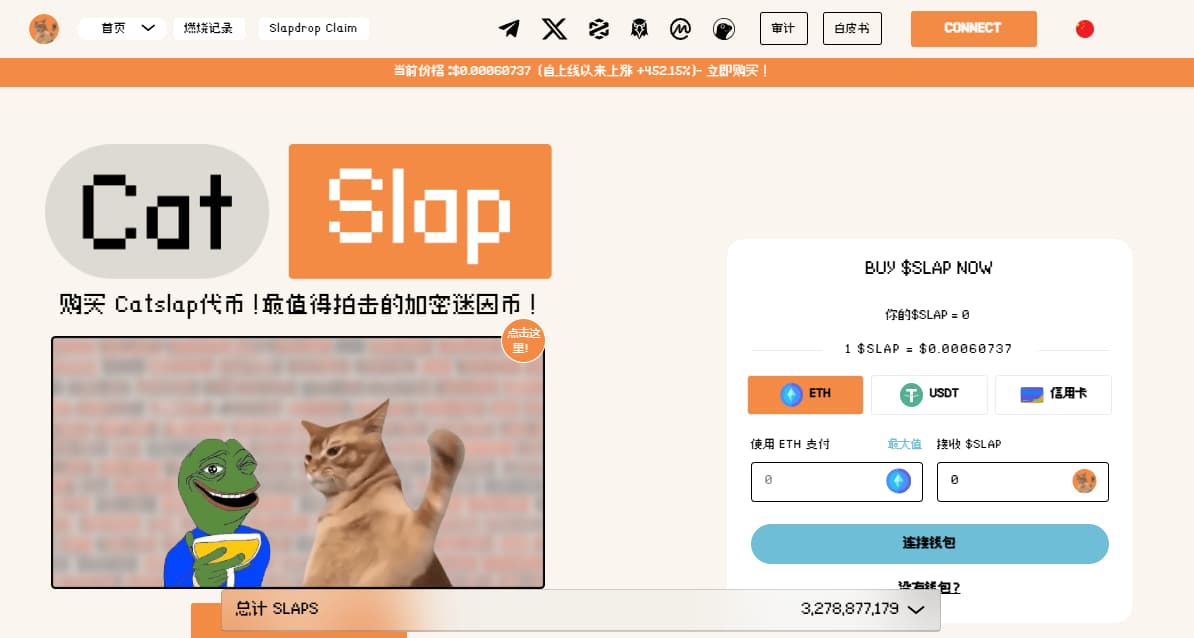Go to Slapdrop Claim

(x=313, y=28)
